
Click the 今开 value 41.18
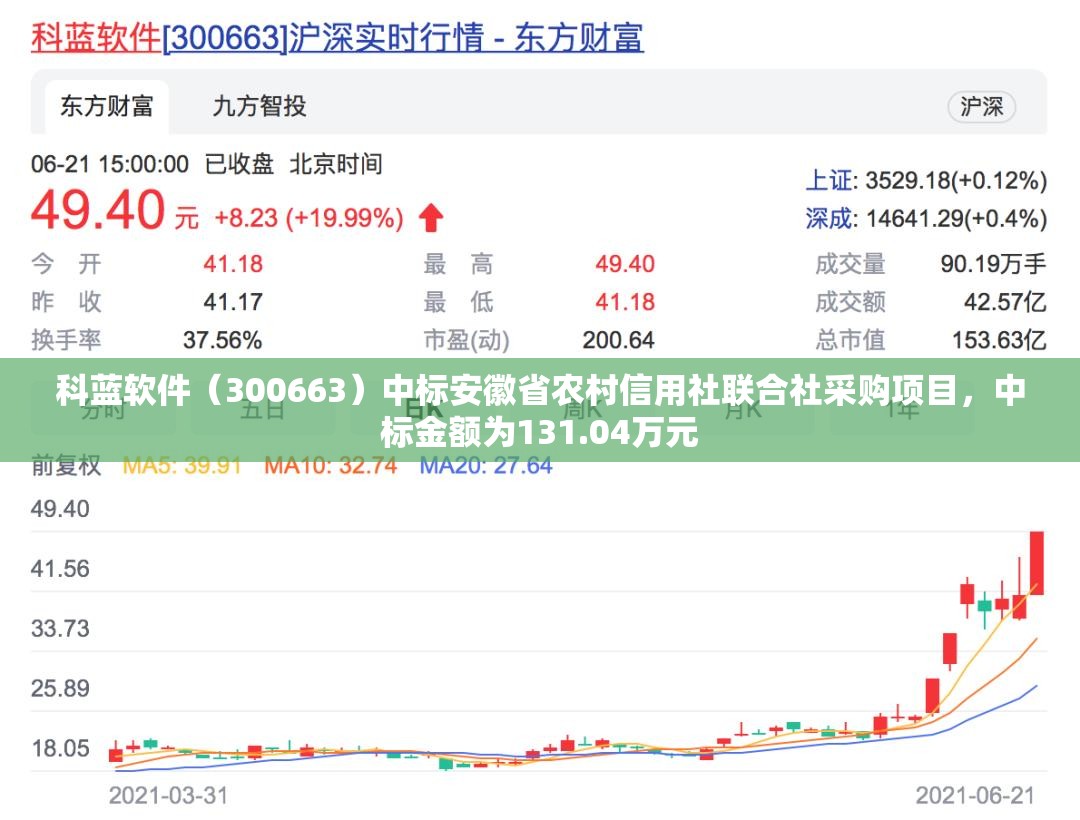click(233, 264)
